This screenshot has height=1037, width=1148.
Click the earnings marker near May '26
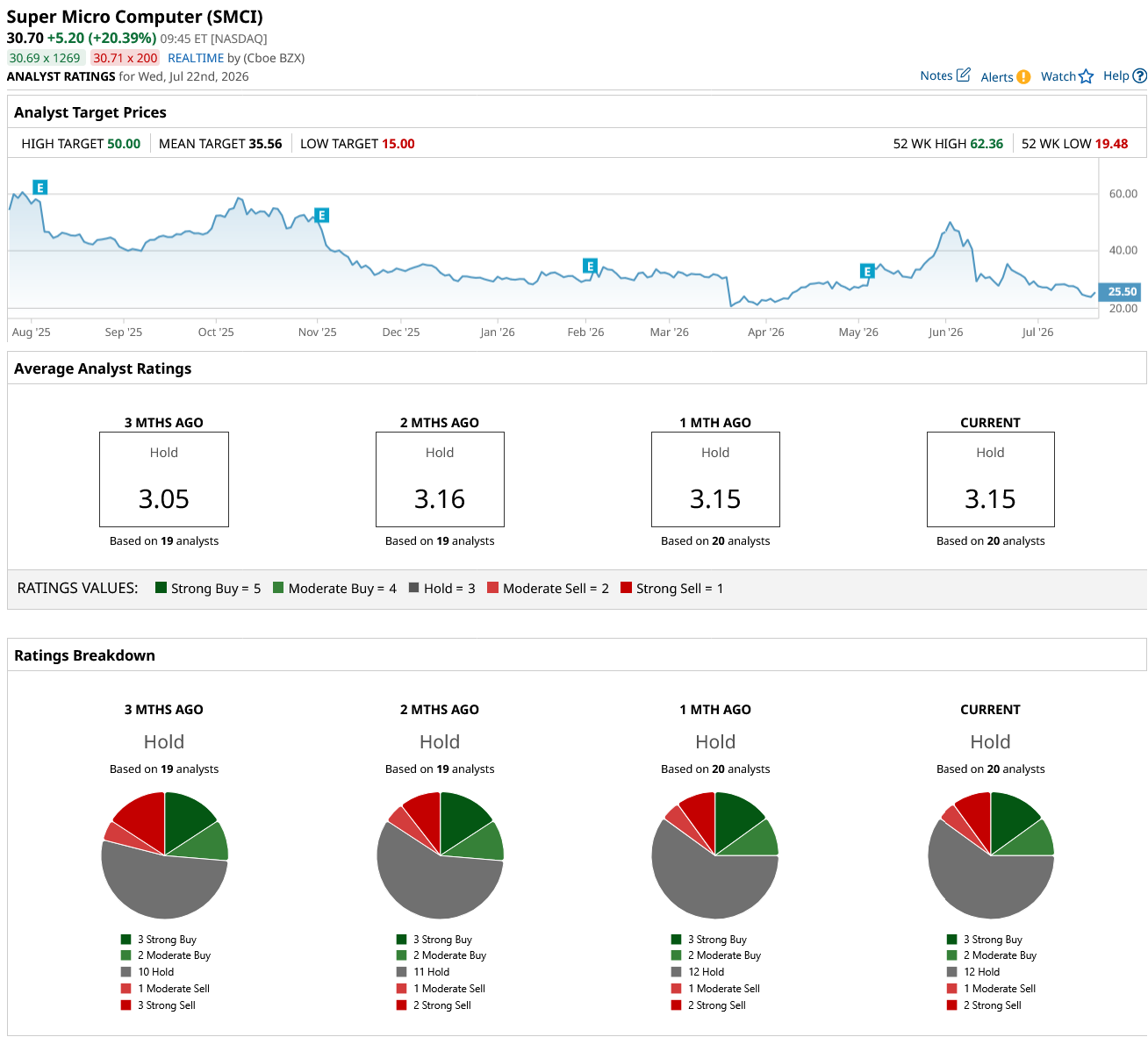[x=867, y=271]
